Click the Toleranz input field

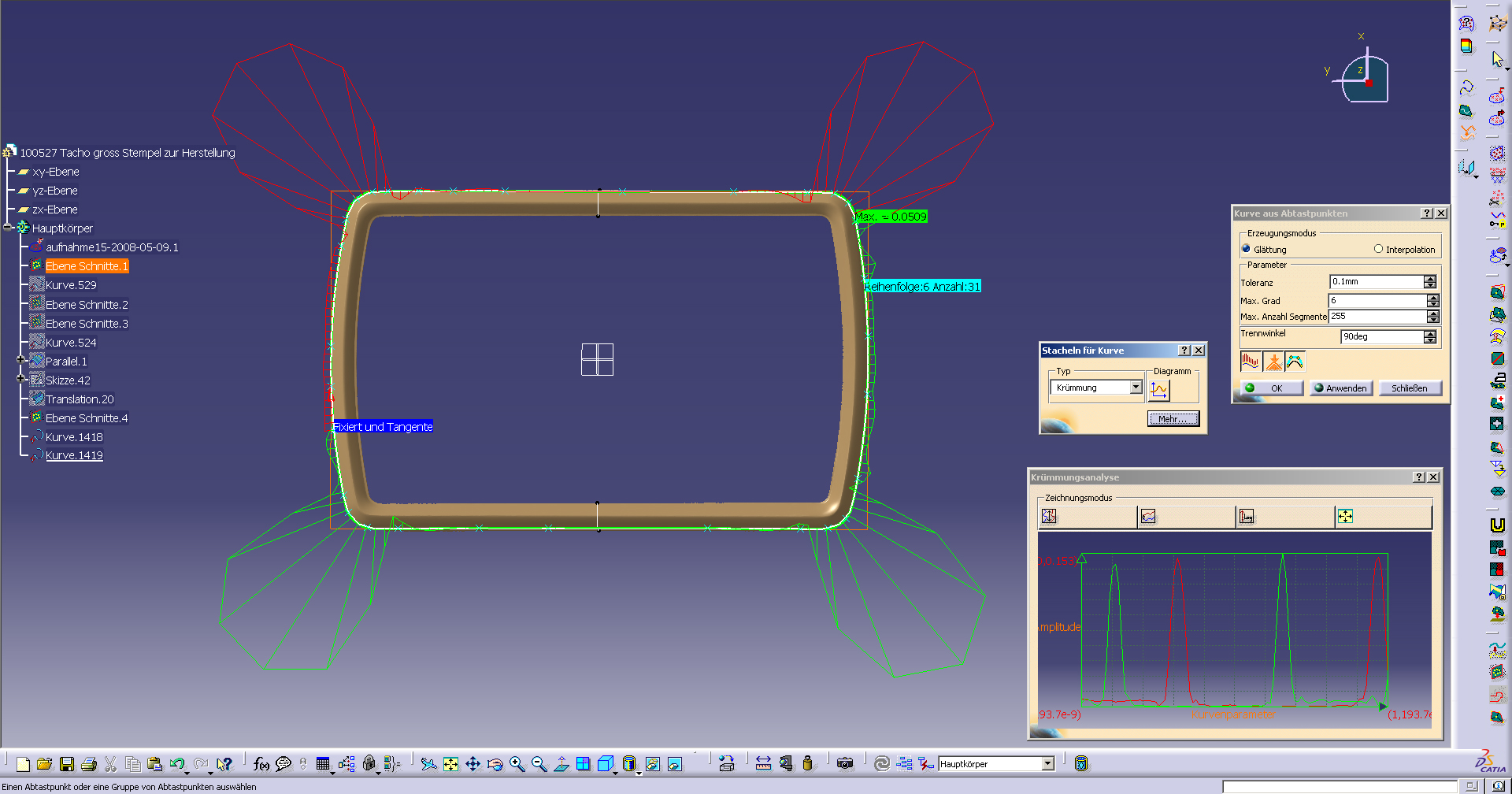1377,282
